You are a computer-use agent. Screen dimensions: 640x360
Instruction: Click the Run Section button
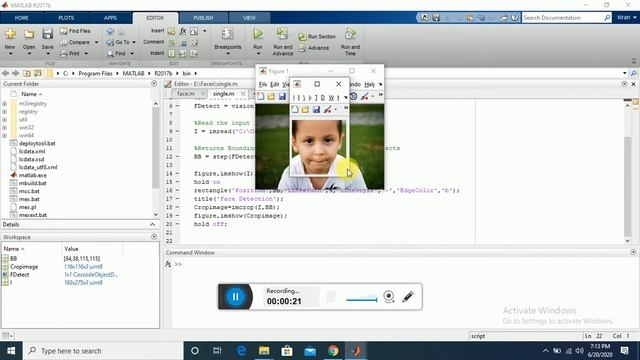tap(317, 37)
